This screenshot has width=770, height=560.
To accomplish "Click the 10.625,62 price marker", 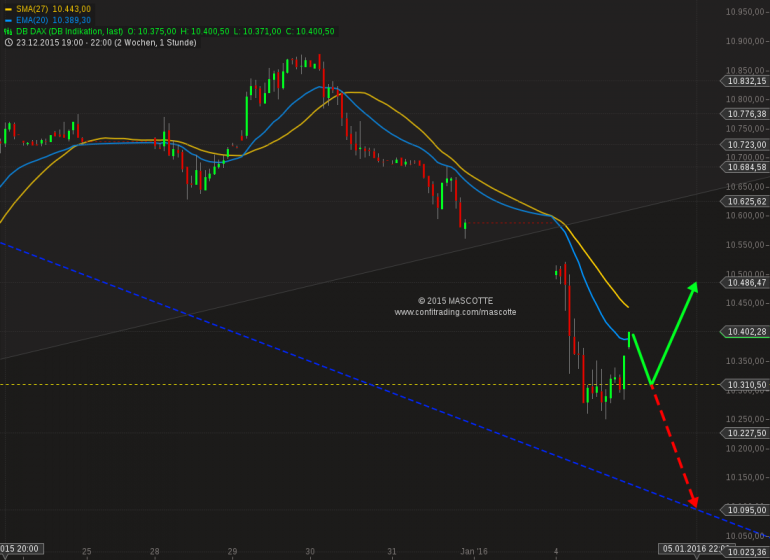I will tap(745, 201).
